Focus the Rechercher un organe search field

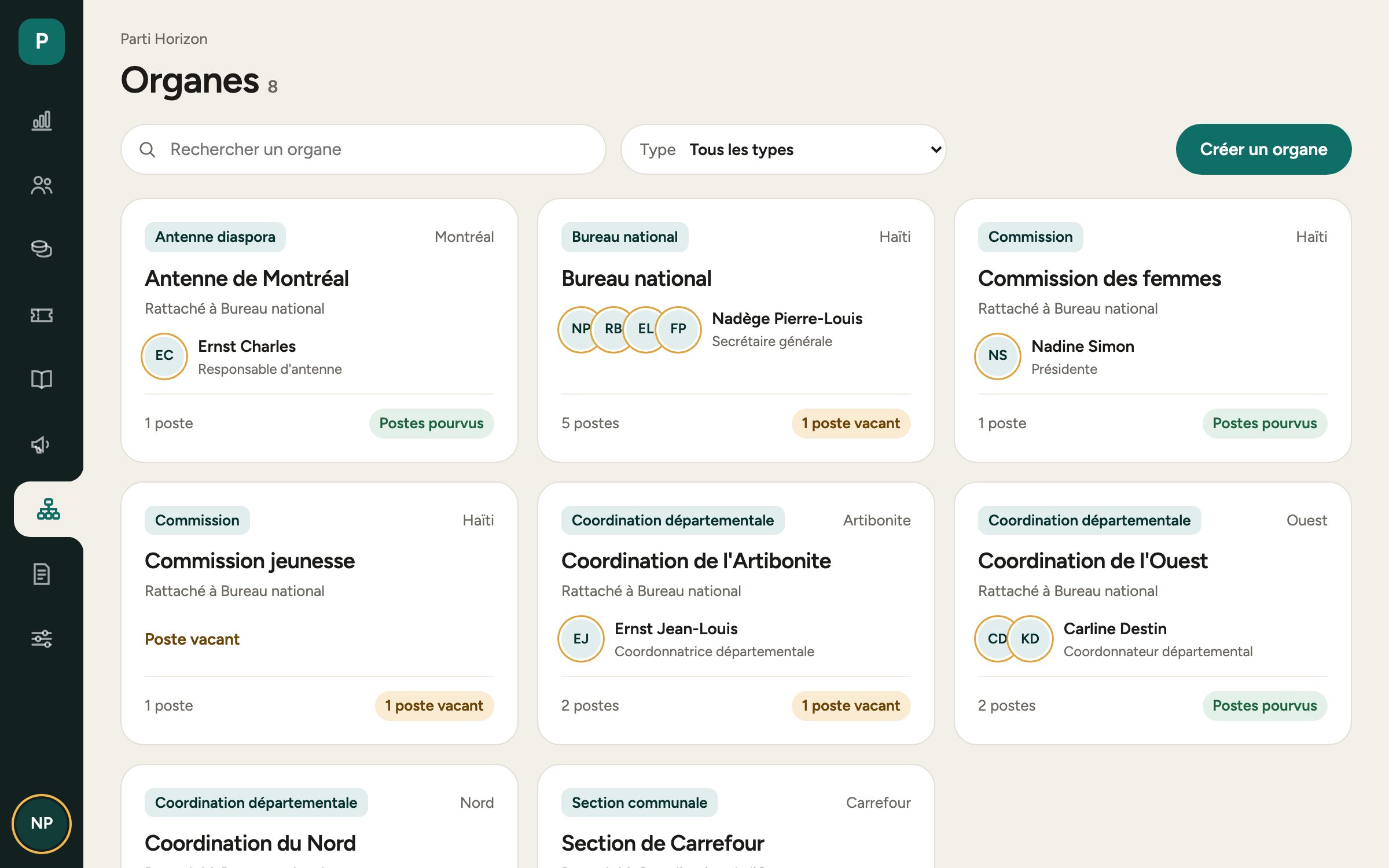[363, 149]
